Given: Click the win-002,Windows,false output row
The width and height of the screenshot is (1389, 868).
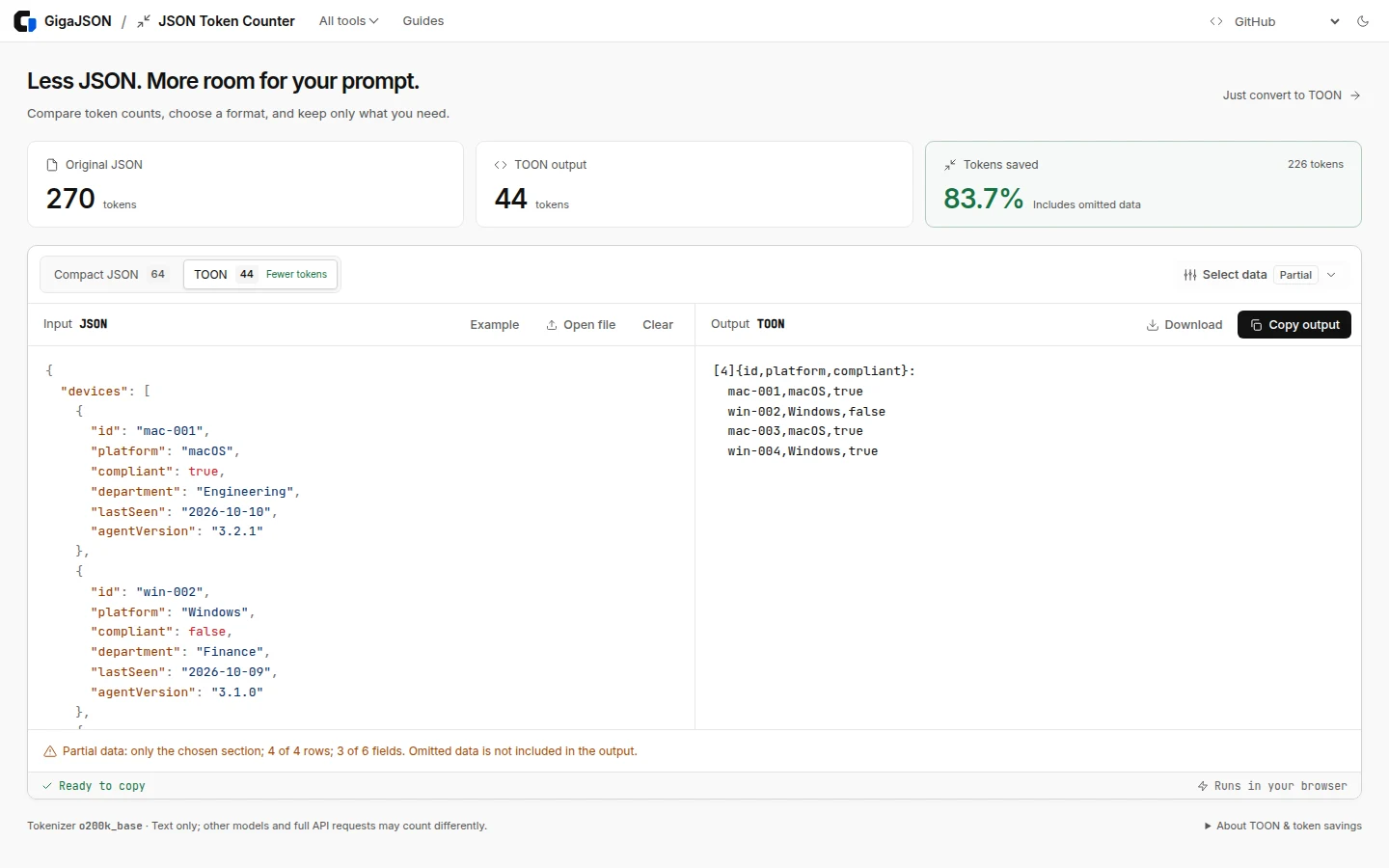Looking at the screenshot, I should pyautogui.click(x=806, y=412).
